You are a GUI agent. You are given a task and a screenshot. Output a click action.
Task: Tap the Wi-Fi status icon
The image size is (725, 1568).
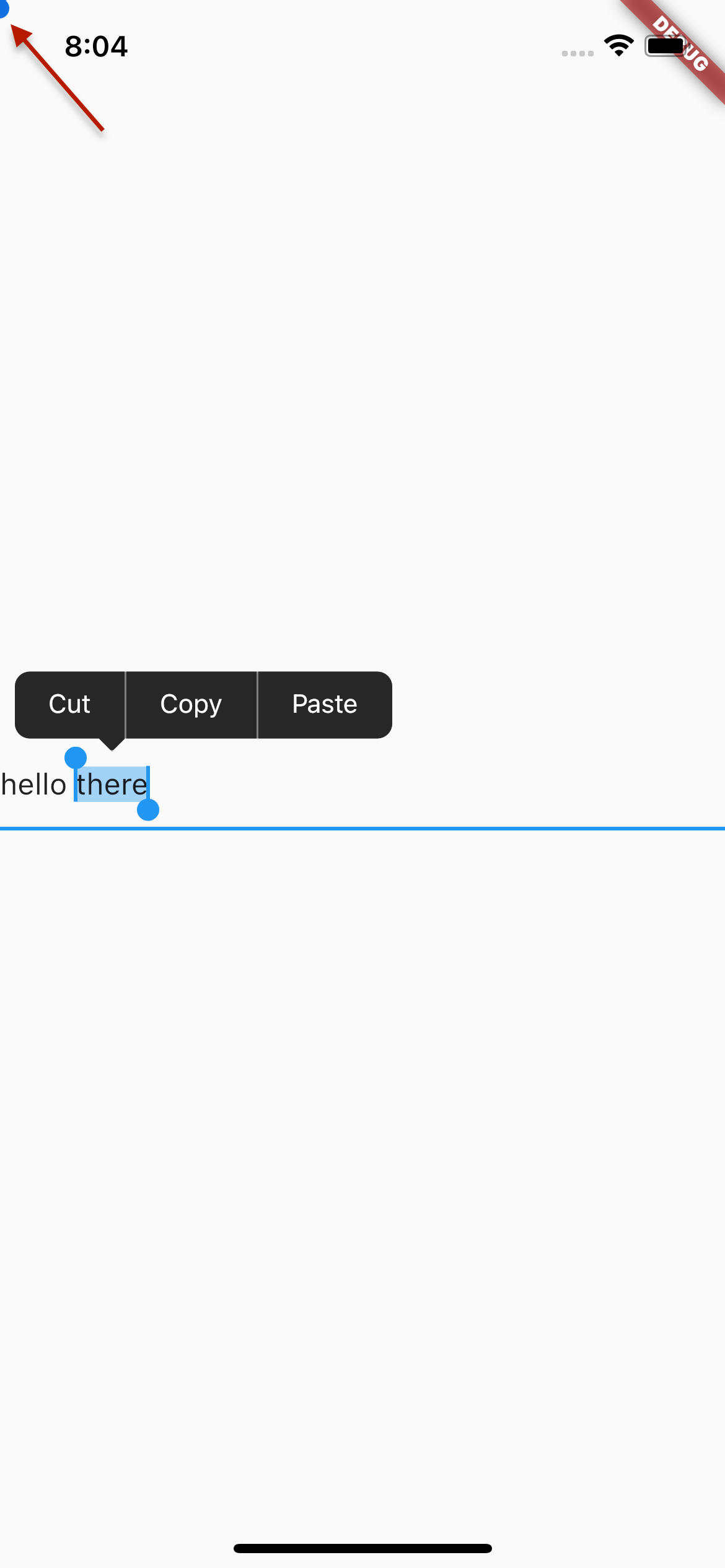click(618, 44)
